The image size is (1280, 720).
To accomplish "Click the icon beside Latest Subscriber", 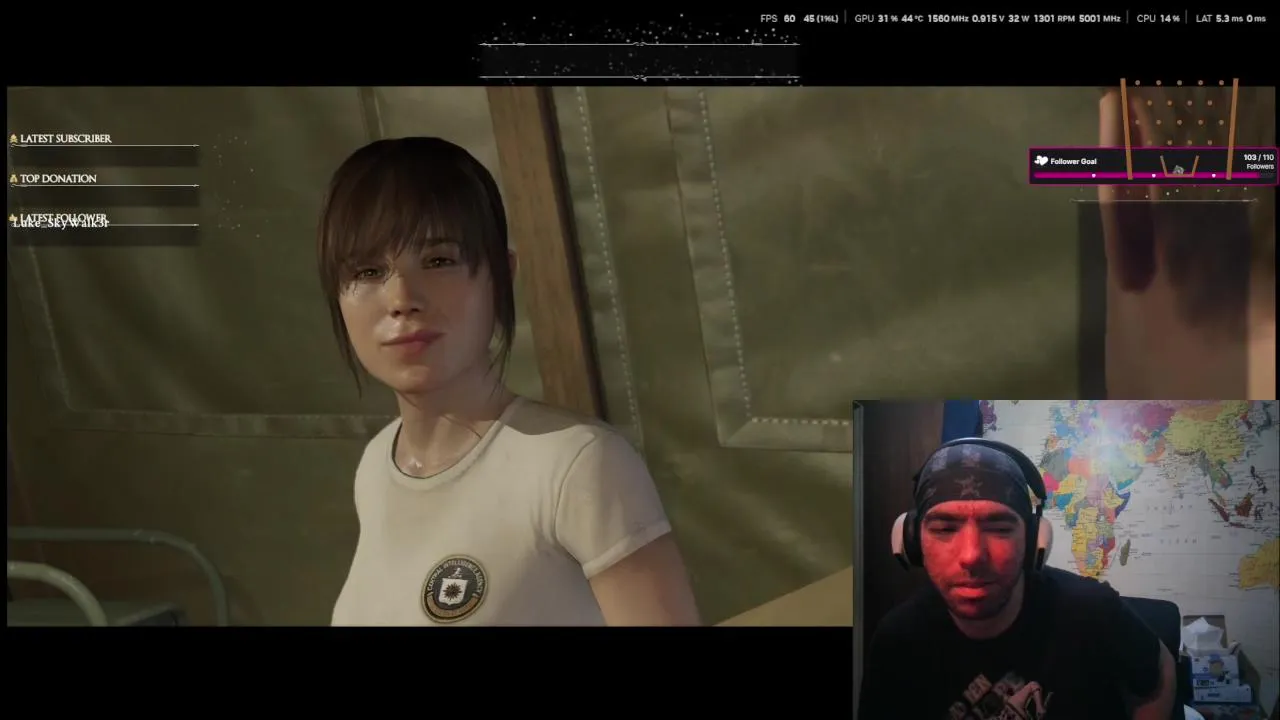I will coord(14,139).
